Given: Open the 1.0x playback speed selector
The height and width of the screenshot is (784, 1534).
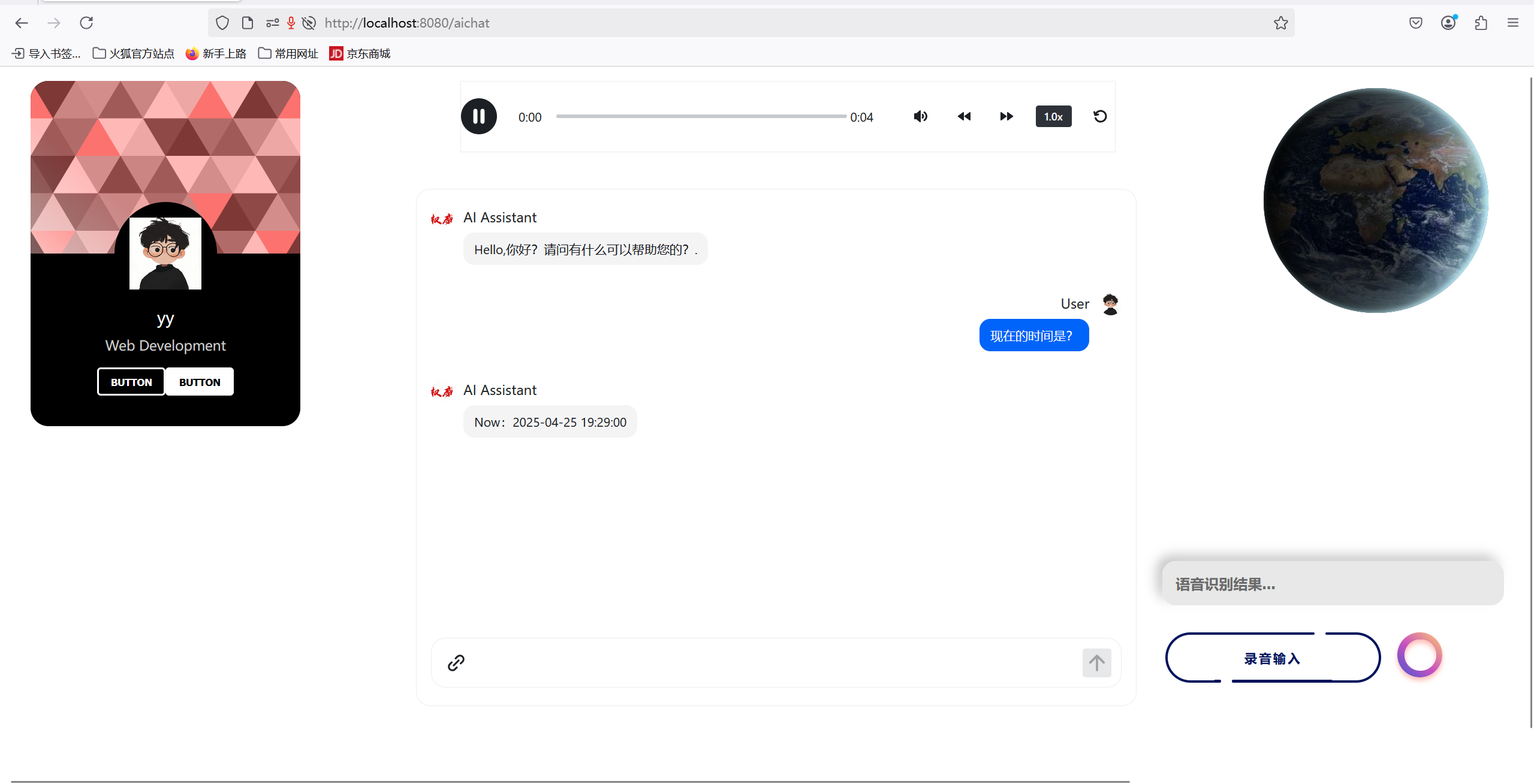Looking at the screenshot, I should pyautogui.click(x=1053, y=116).
